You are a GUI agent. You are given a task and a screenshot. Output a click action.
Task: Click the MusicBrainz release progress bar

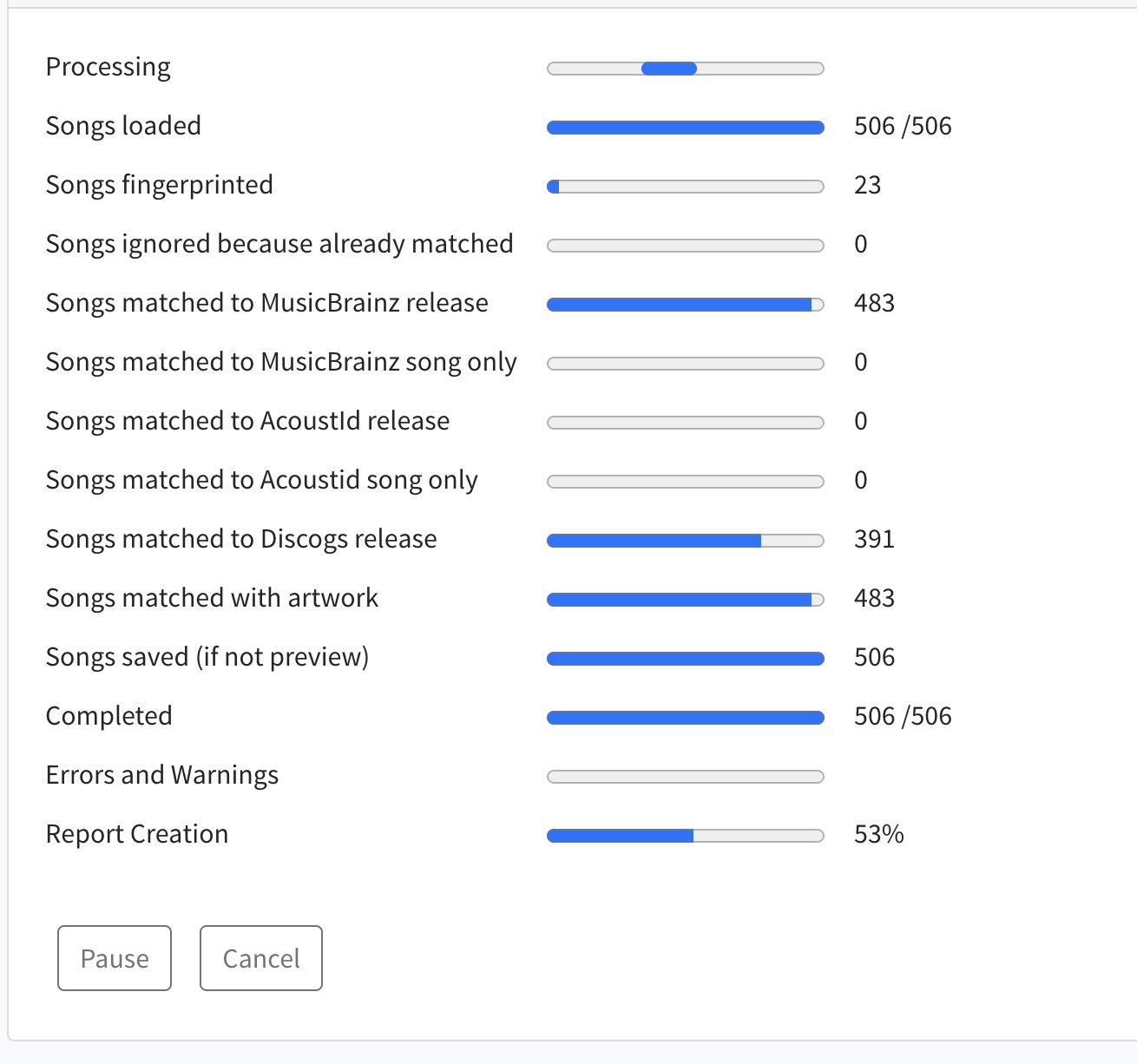point(686,305)
